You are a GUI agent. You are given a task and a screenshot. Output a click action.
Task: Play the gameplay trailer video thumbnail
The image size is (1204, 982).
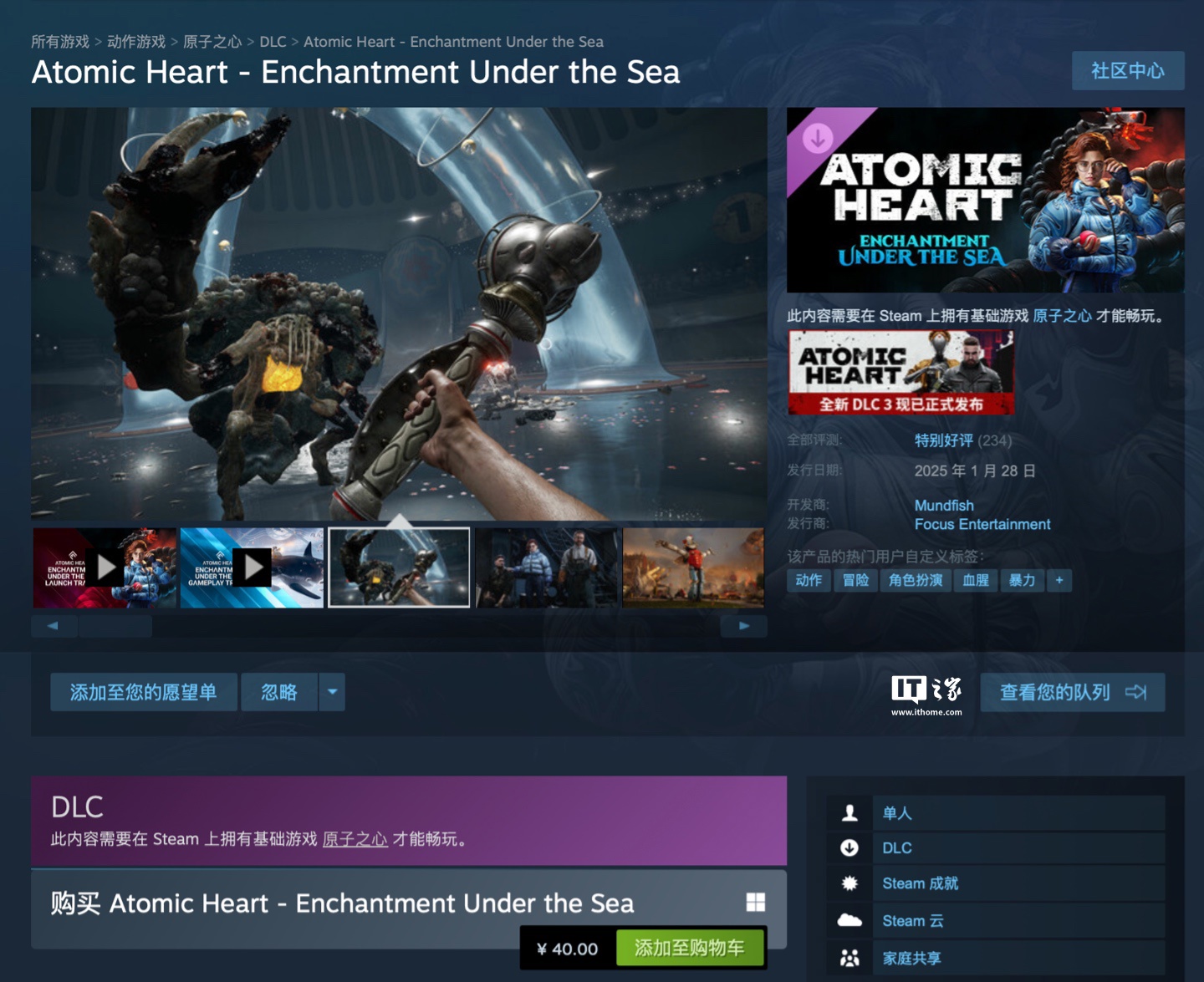coord(252,567)
